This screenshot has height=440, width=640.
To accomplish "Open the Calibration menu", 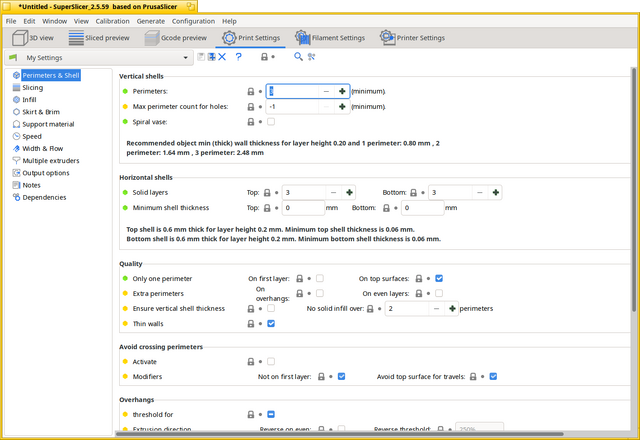I will pyautogui.click(x=112, y=21).
